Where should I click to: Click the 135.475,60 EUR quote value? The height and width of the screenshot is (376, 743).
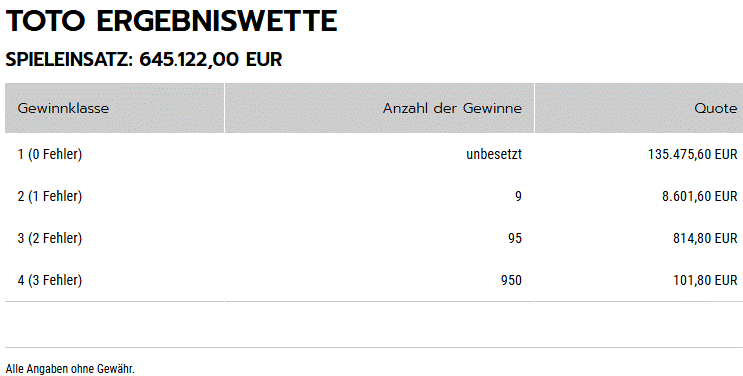(x=692, y=154)
